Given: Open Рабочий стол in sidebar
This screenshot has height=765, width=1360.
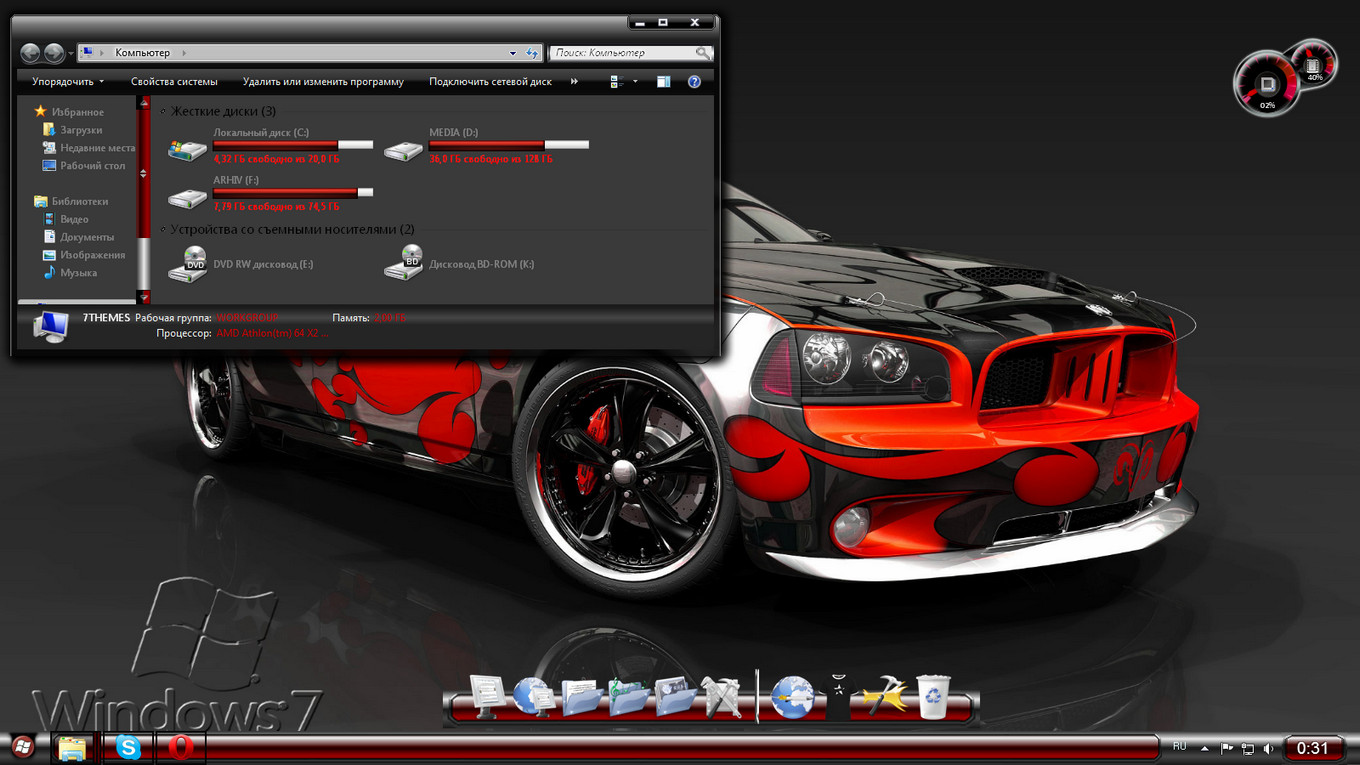Looking at the screenshot, I should pos(83,166).
